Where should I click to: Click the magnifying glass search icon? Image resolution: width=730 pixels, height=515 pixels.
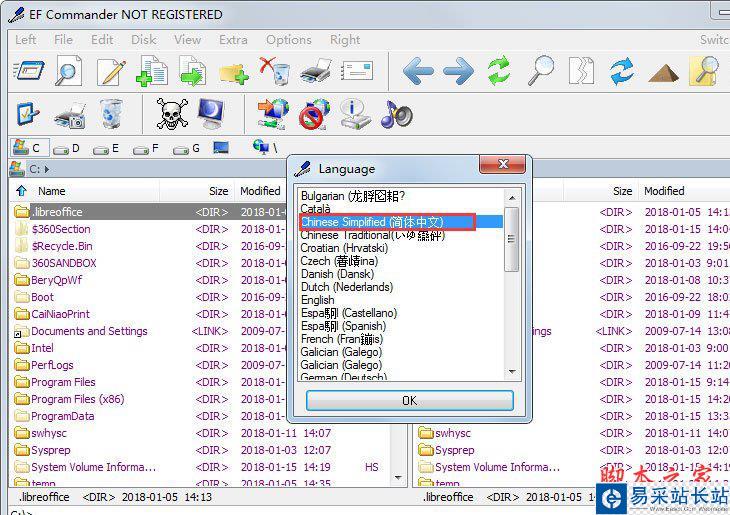pos(541,71)
